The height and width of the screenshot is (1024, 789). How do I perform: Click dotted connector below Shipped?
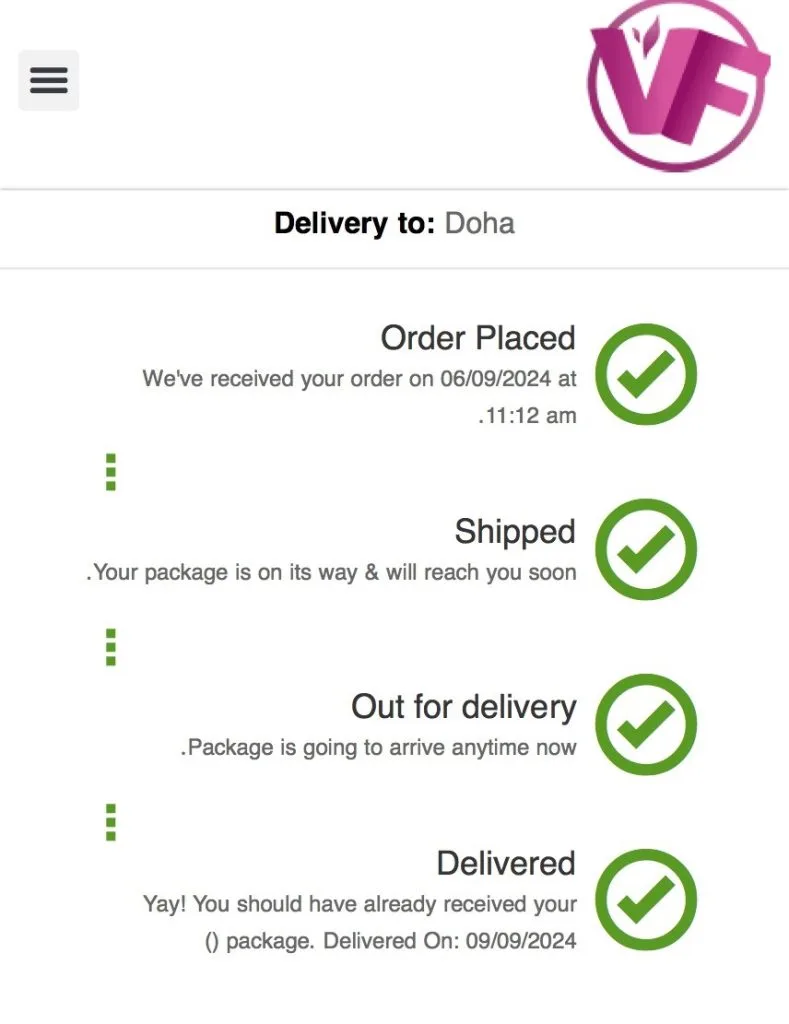tap(111, 647)
